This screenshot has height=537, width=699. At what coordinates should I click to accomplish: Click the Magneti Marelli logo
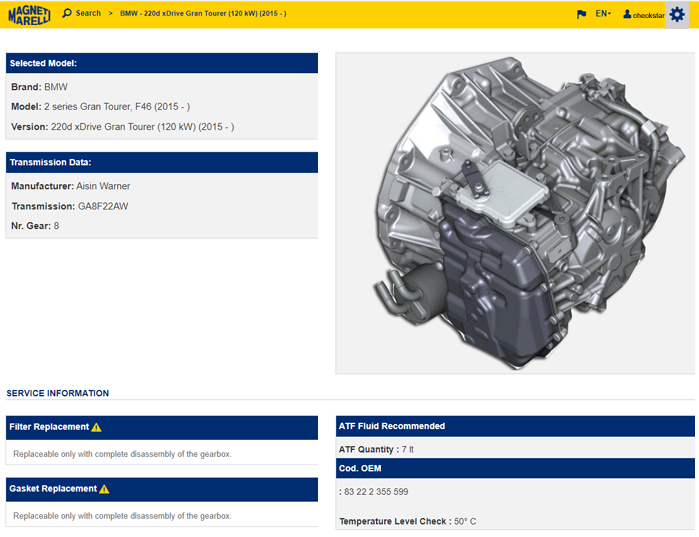29,15
